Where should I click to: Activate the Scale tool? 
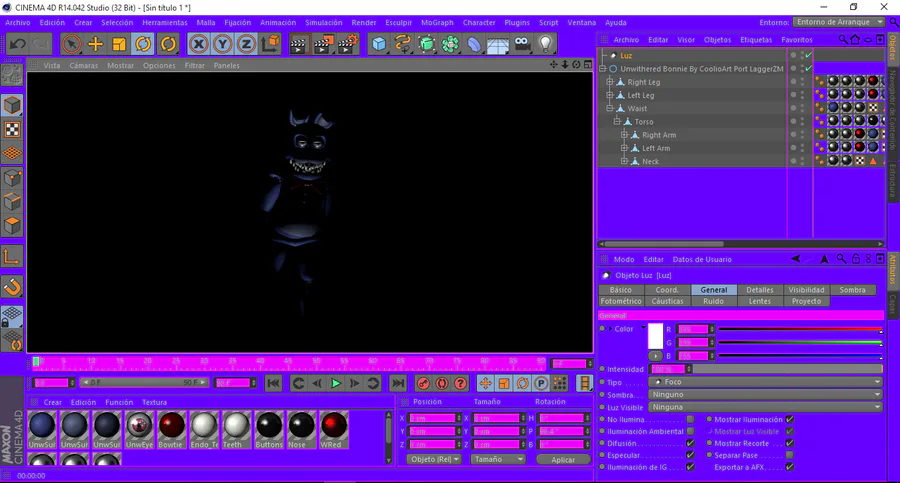tap(119, 44)
